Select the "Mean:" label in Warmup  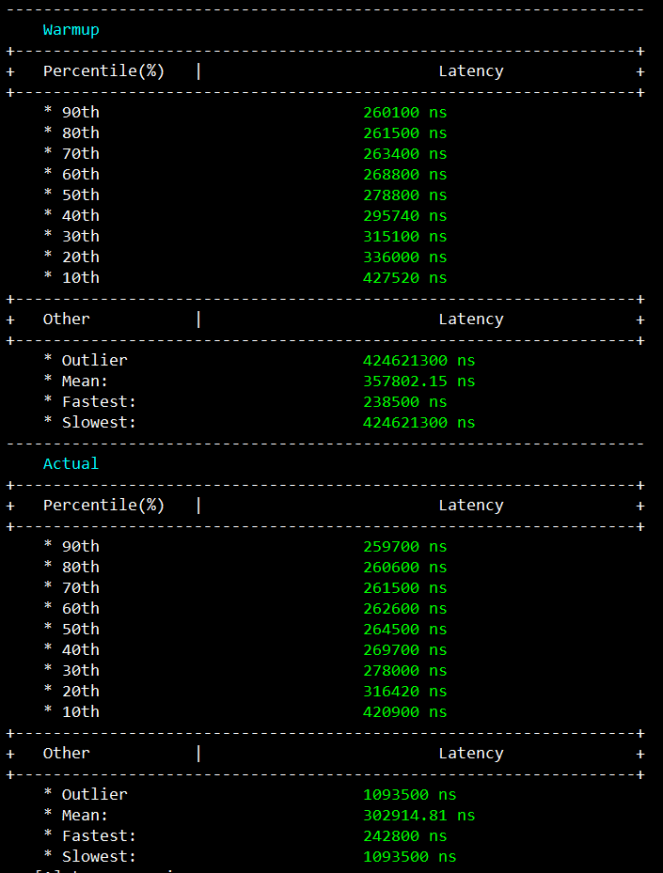[85, 381]
